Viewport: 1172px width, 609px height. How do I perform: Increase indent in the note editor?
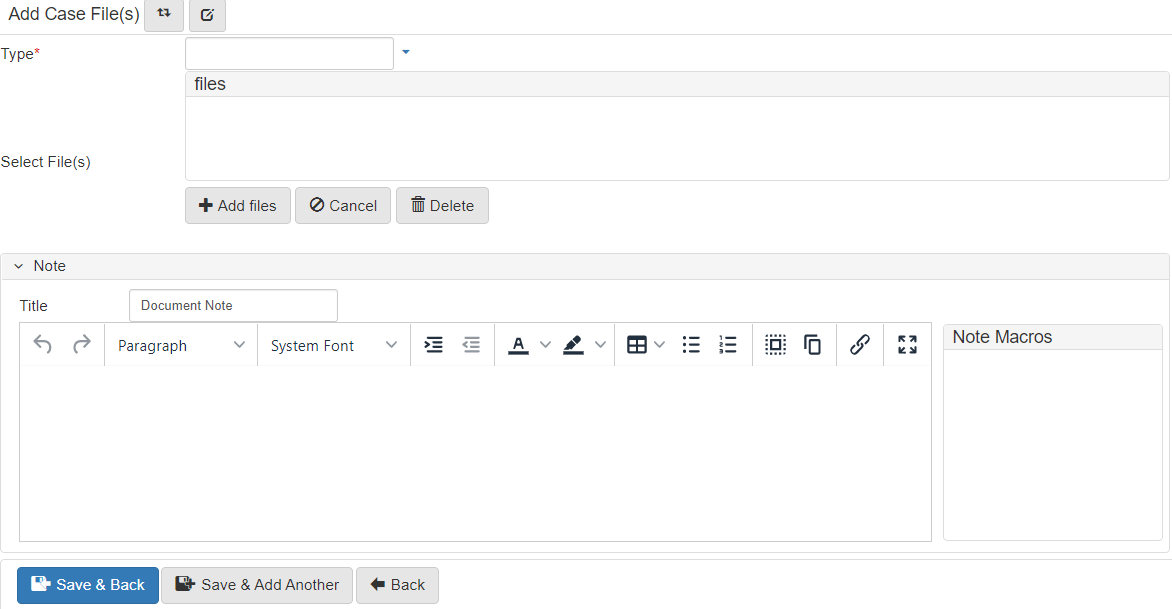pyautogui.click(x=433, y=344)
